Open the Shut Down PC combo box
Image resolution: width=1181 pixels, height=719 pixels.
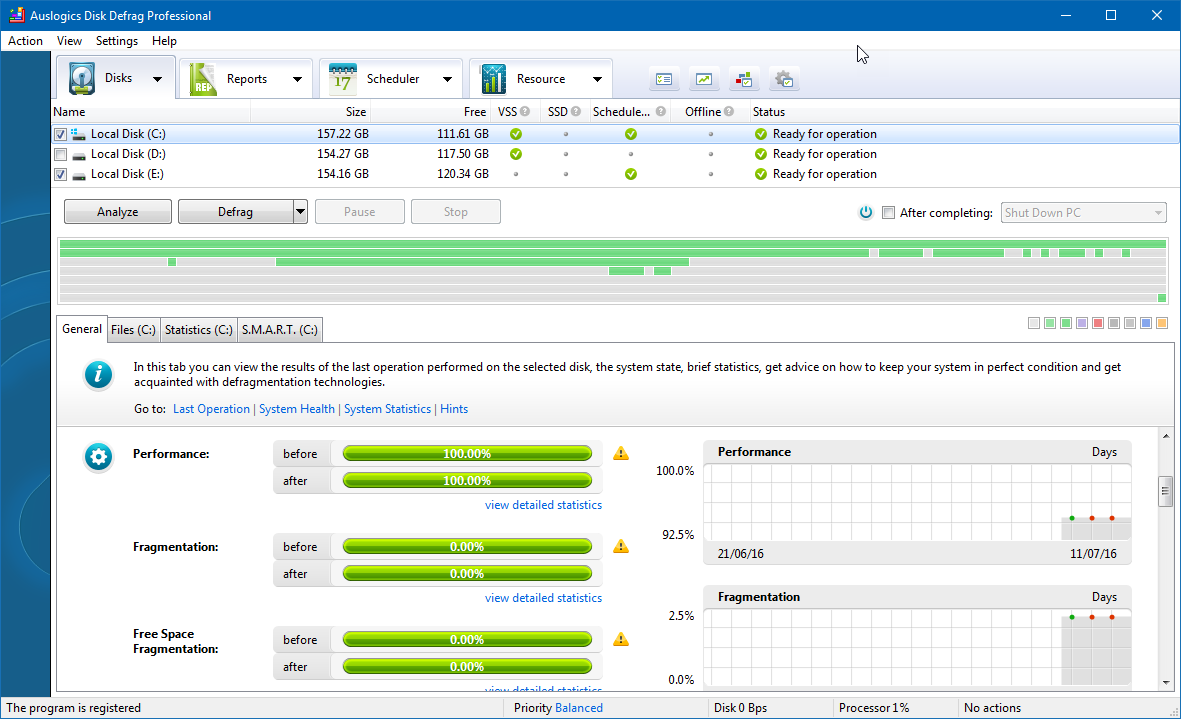1083,212
